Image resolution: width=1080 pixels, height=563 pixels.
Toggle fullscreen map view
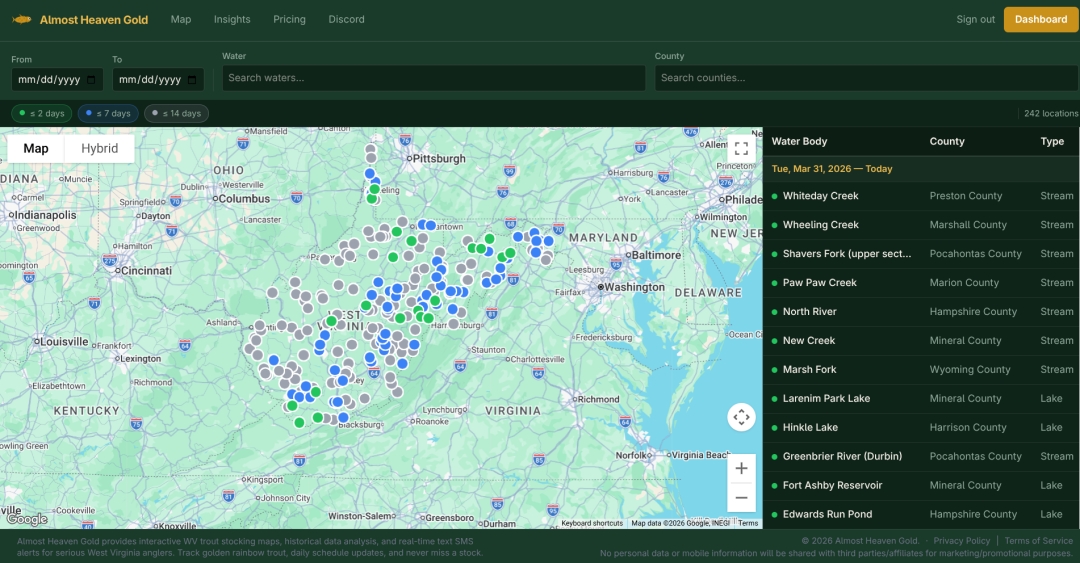tap(741, 149)
